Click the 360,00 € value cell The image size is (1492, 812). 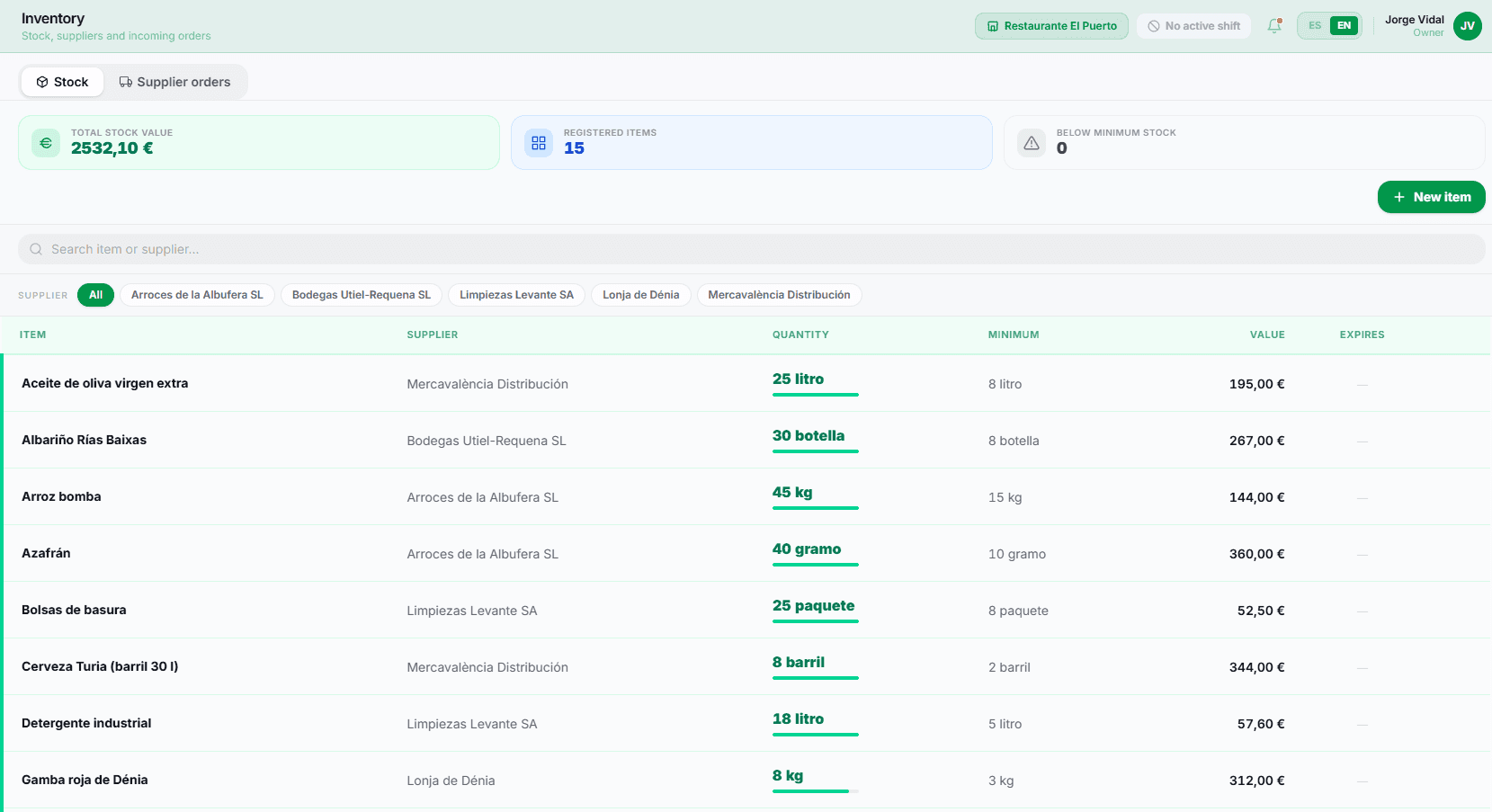click(1256, 554)
